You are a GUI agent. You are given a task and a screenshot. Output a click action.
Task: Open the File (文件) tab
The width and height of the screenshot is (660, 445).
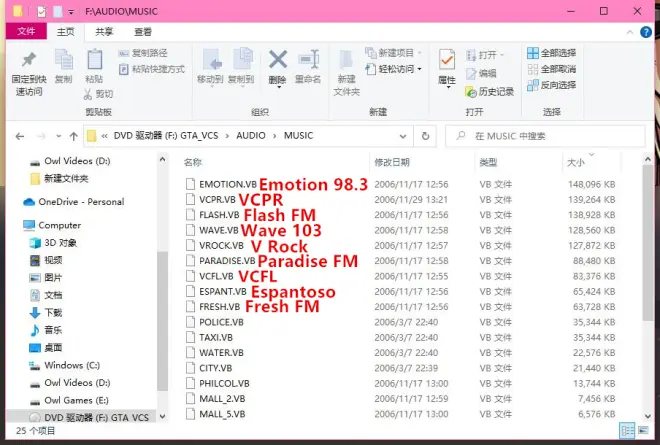pyautogui.click(x=26, y=31)
